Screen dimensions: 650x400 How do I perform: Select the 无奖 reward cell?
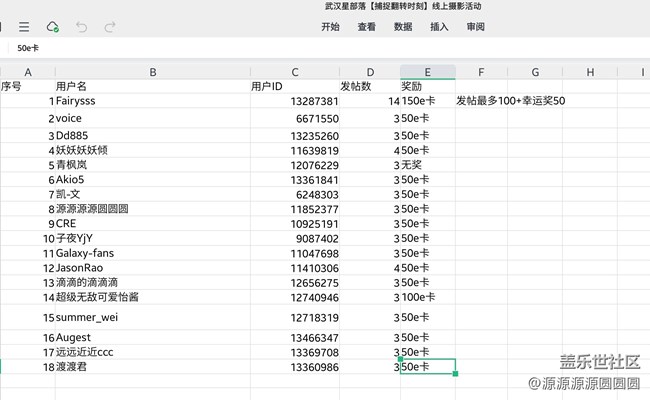427,165
